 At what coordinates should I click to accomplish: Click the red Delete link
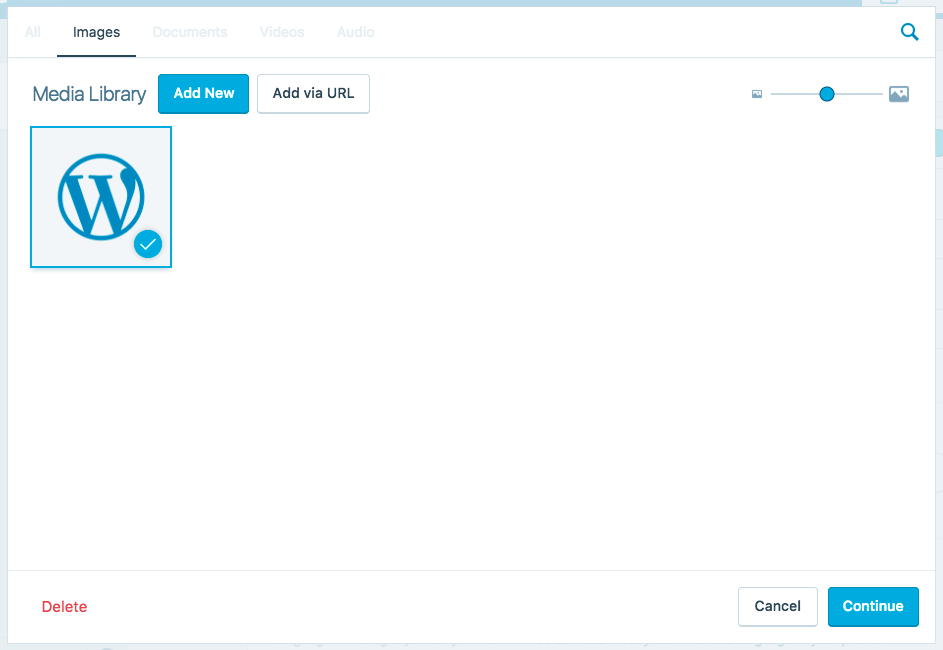[64, 607]
